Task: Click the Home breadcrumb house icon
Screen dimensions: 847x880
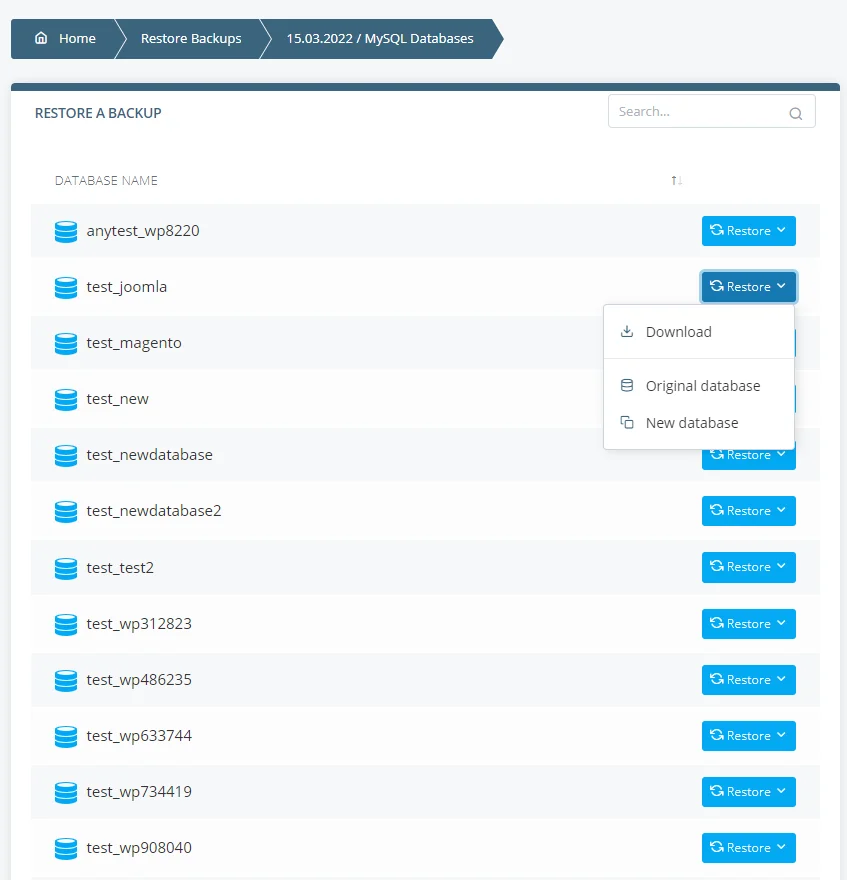Action: [x=40, y=38]
